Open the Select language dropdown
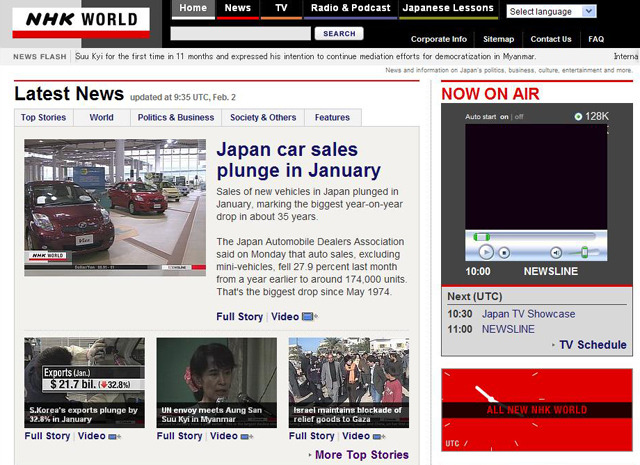This screenshot has height=465, width=640. point(551,11)
